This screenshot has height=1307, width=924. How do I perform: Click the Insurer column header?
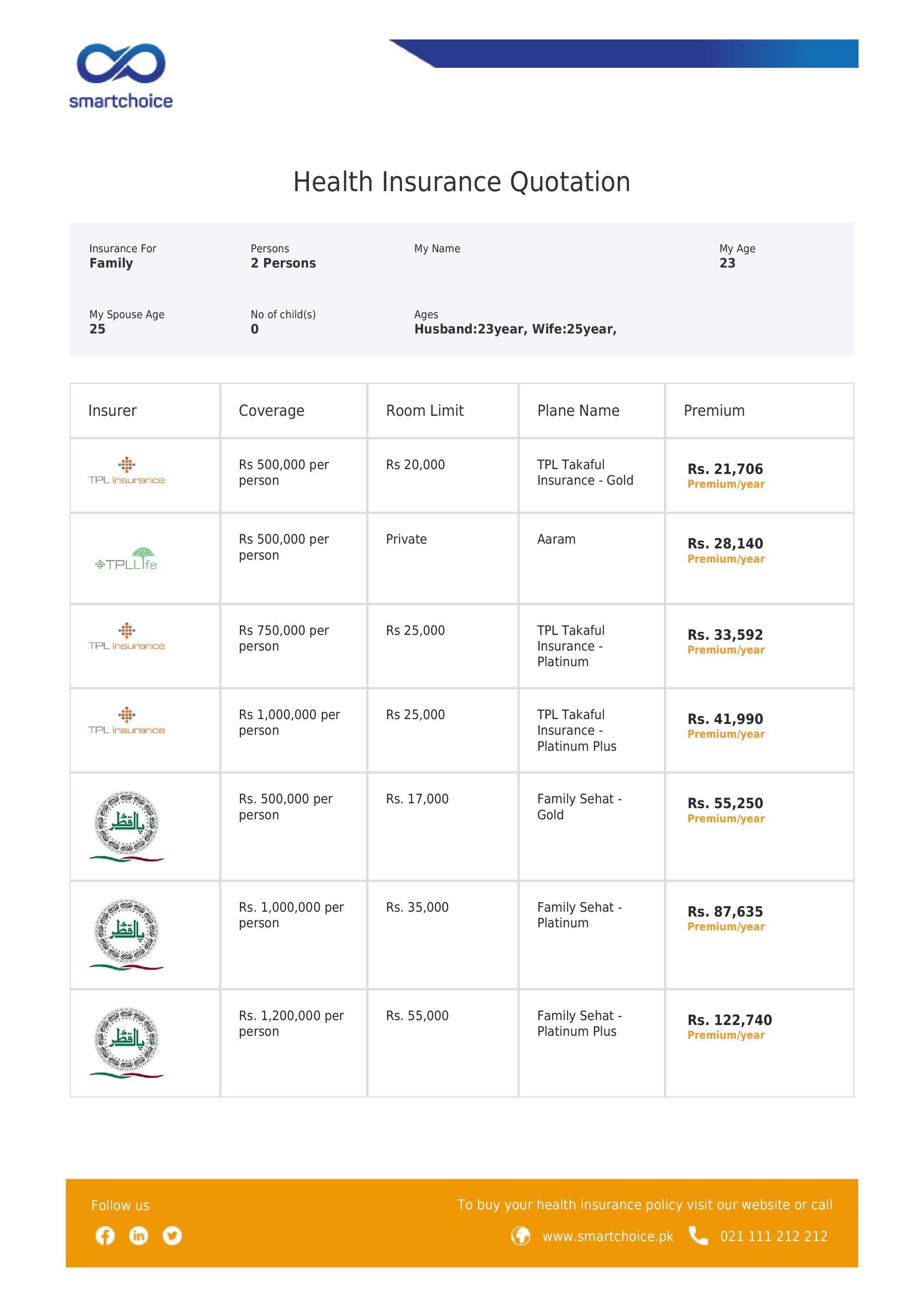tap(112, 411)
